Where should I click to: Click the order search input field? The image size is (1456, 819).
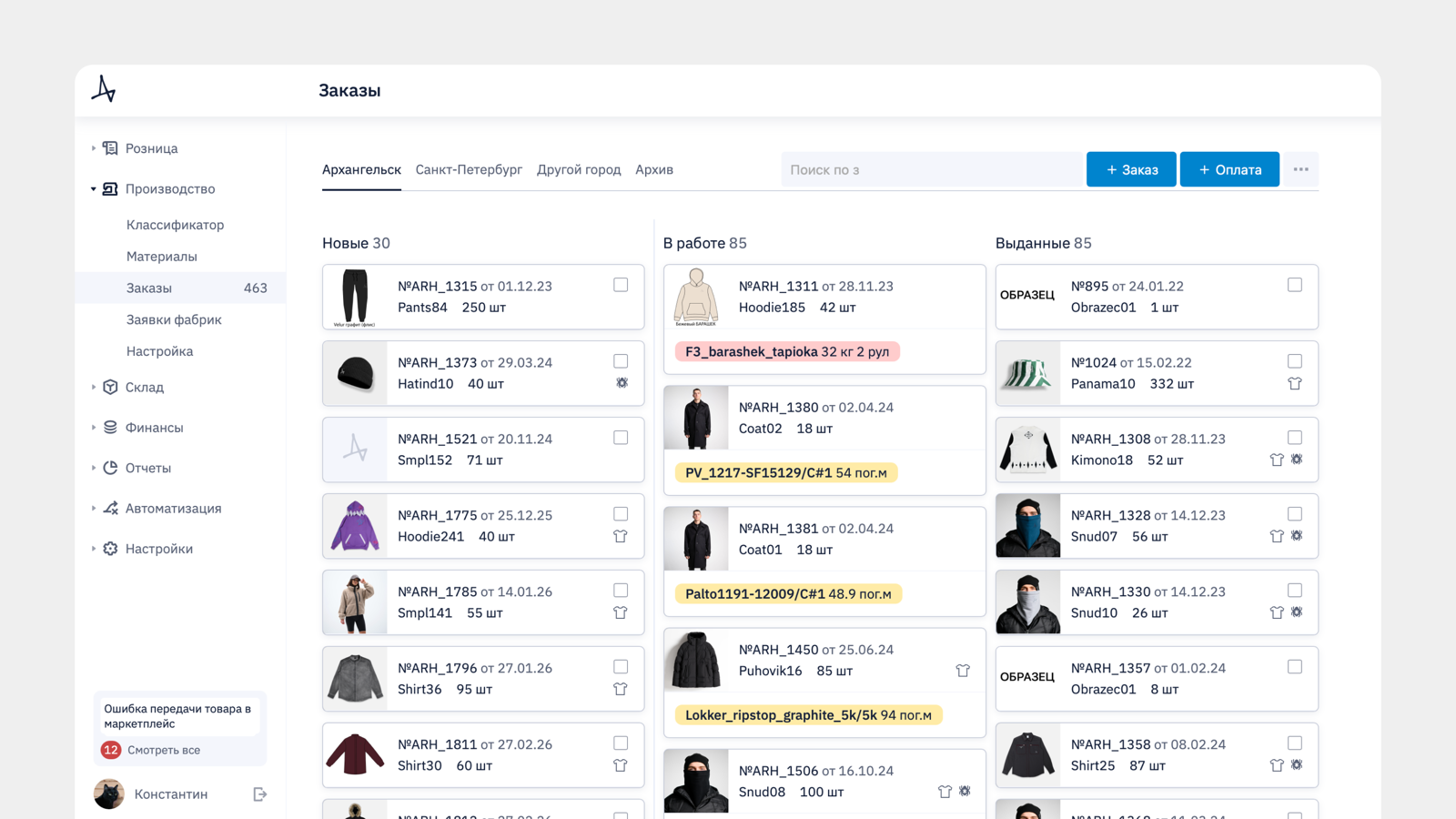(x=932, y=169)
